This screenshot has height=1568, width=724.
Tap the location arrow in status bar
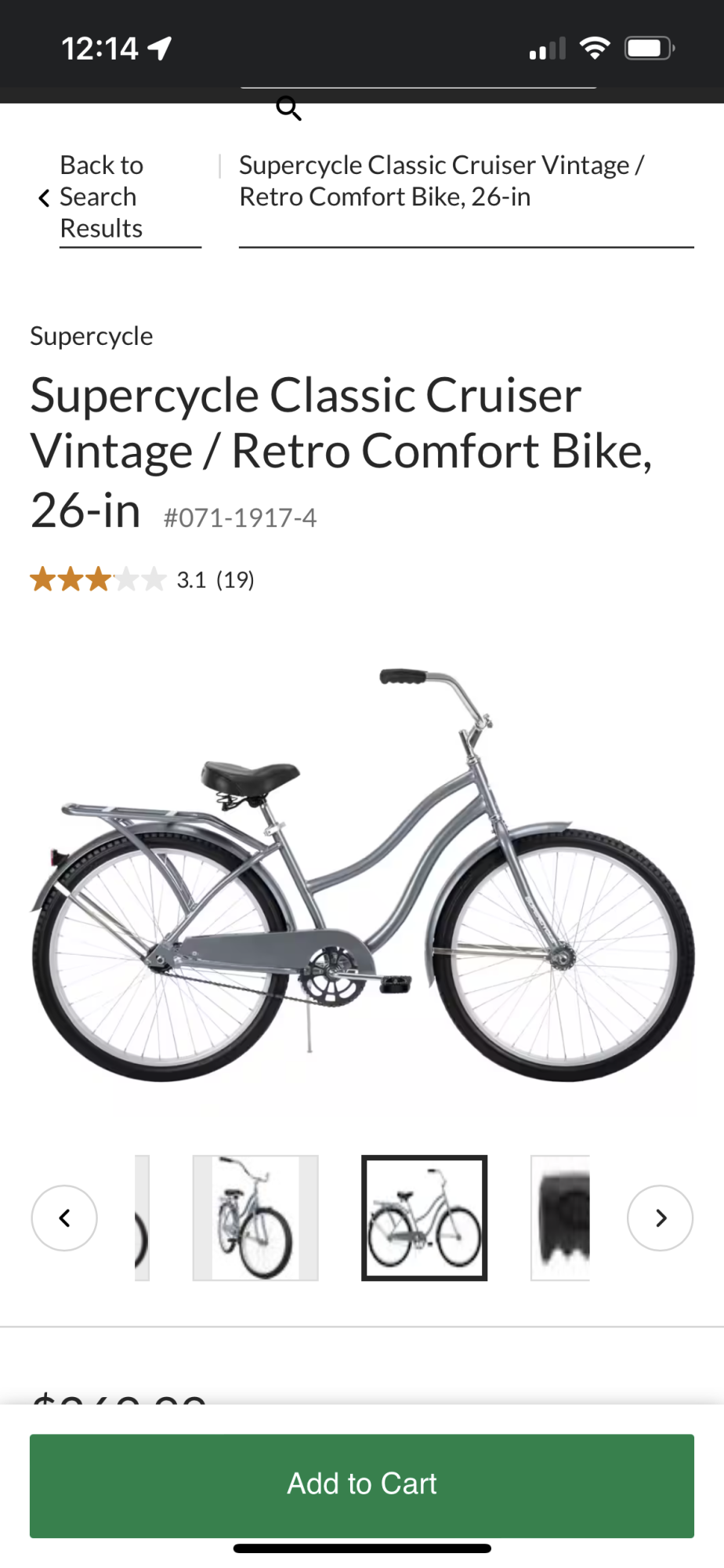click(160, 49)
